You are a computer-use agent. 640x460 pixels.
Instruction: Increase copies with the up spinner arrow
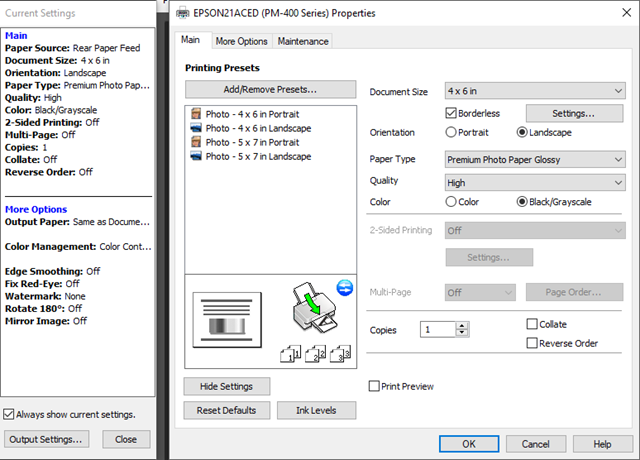(462, 325)
